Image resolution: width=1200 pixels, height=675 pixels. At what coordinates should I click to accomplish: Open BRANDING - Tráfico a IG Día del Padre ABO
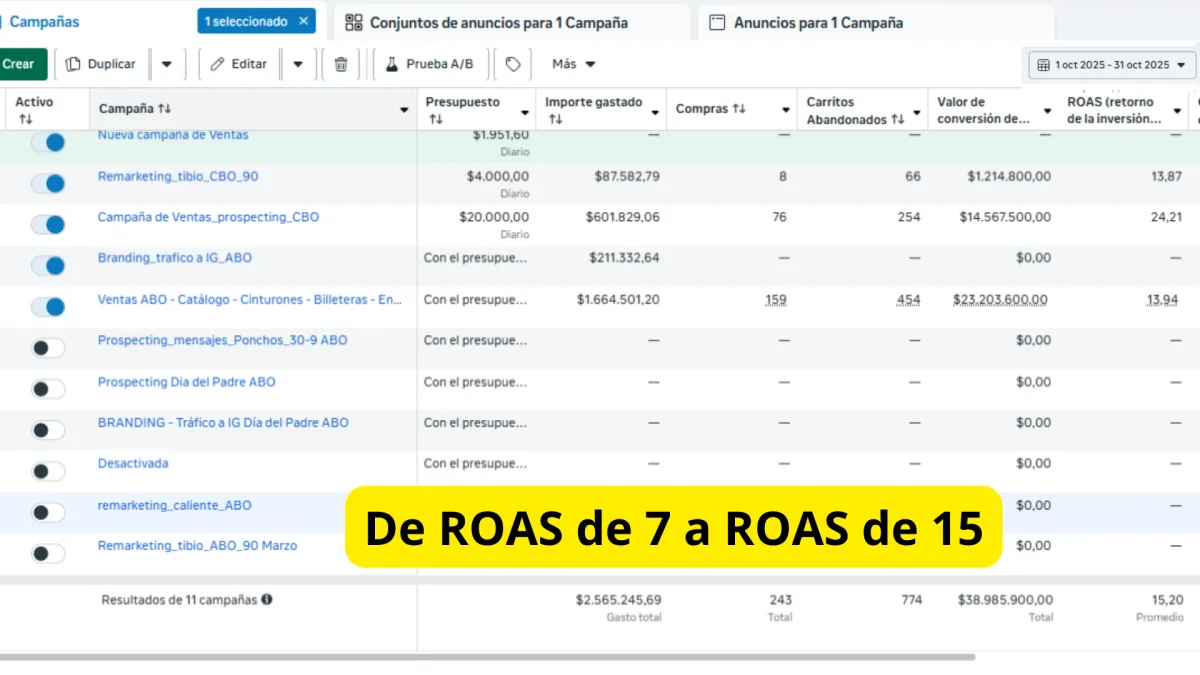(x=223, y=423)
